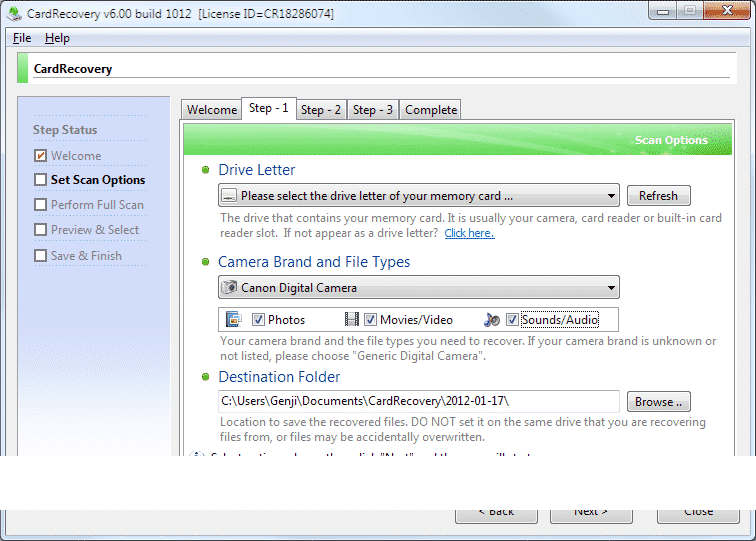Open the Help menu
Screen dimensions: 756x541
coord(57,38)
